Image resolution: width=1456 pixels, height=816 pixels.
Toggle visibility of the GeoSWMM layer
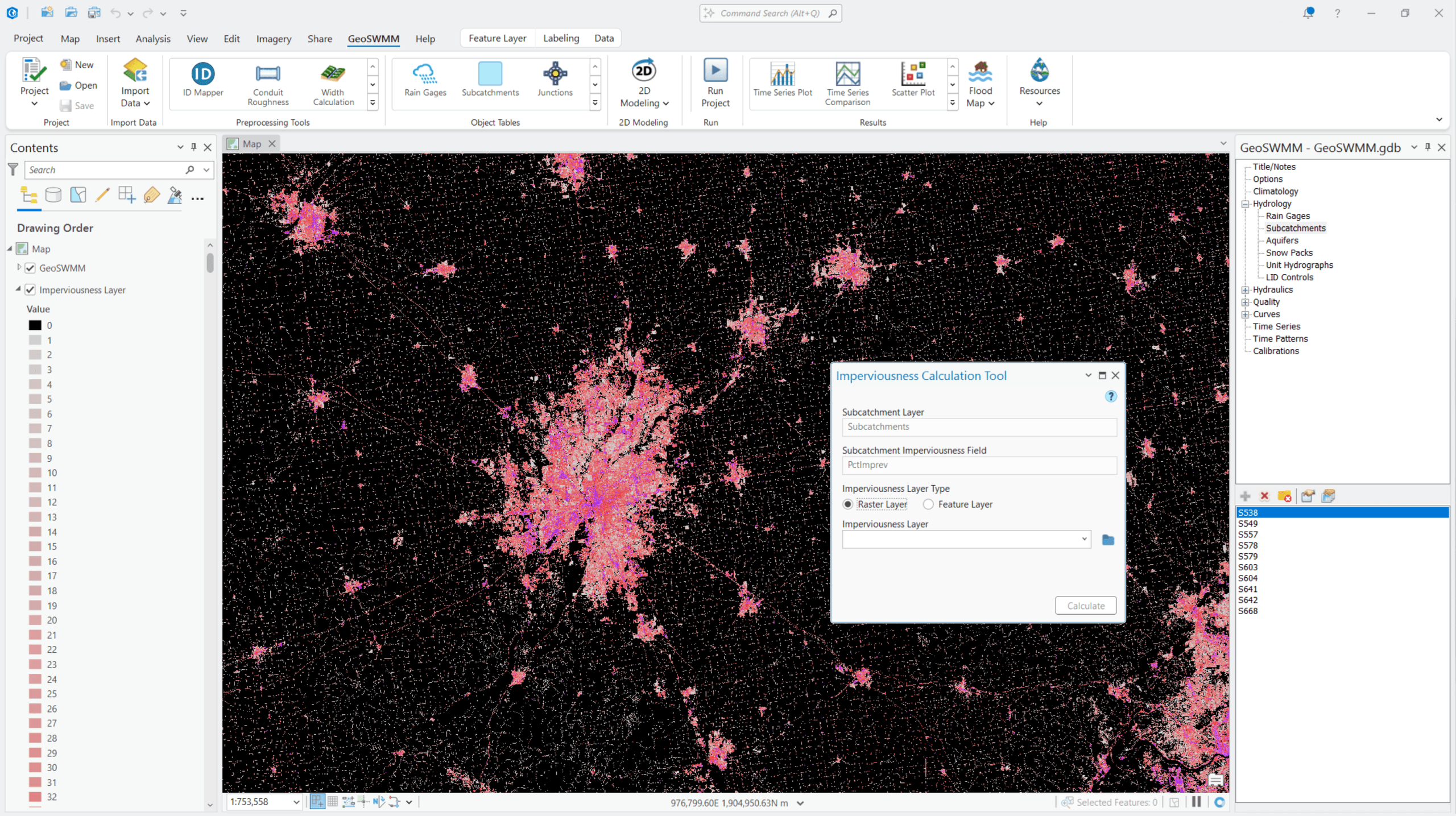(x=30, y=268)
